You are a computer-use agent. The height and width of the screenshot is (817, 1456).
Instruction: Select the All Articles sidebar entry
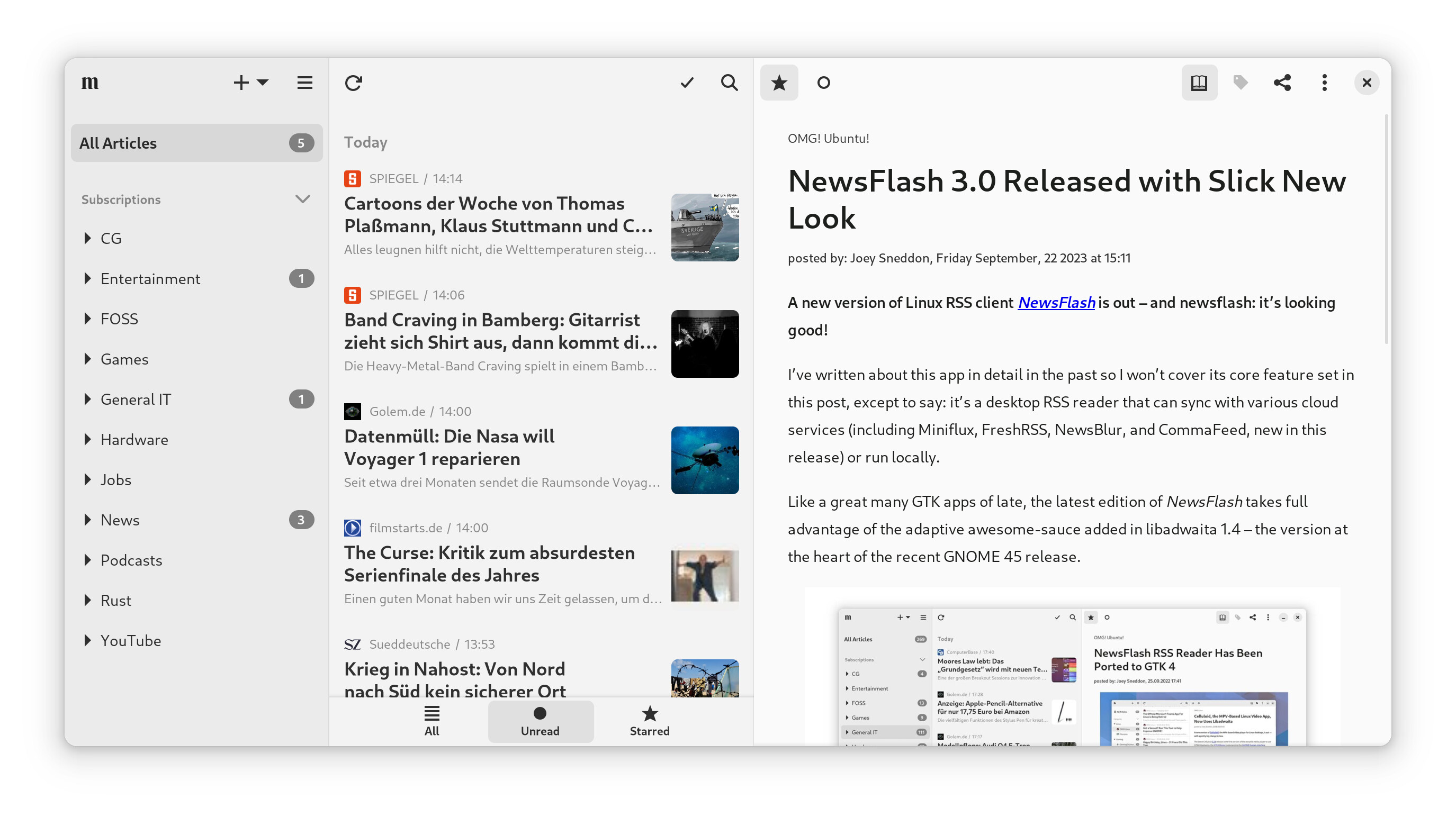[x=196, y=143]
